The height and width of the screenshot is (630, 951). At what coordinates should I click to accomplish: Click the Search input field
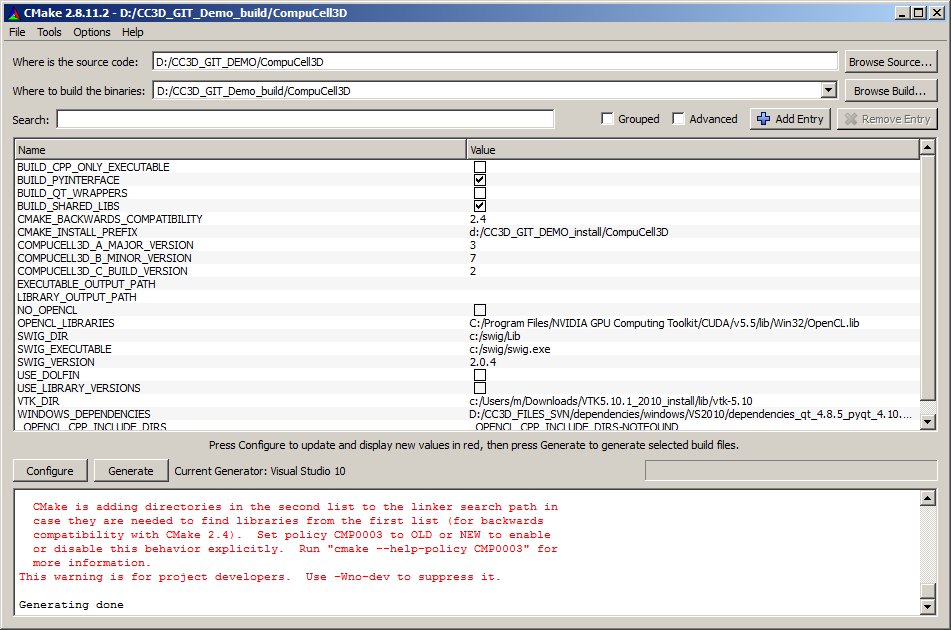tap(305, 119)
